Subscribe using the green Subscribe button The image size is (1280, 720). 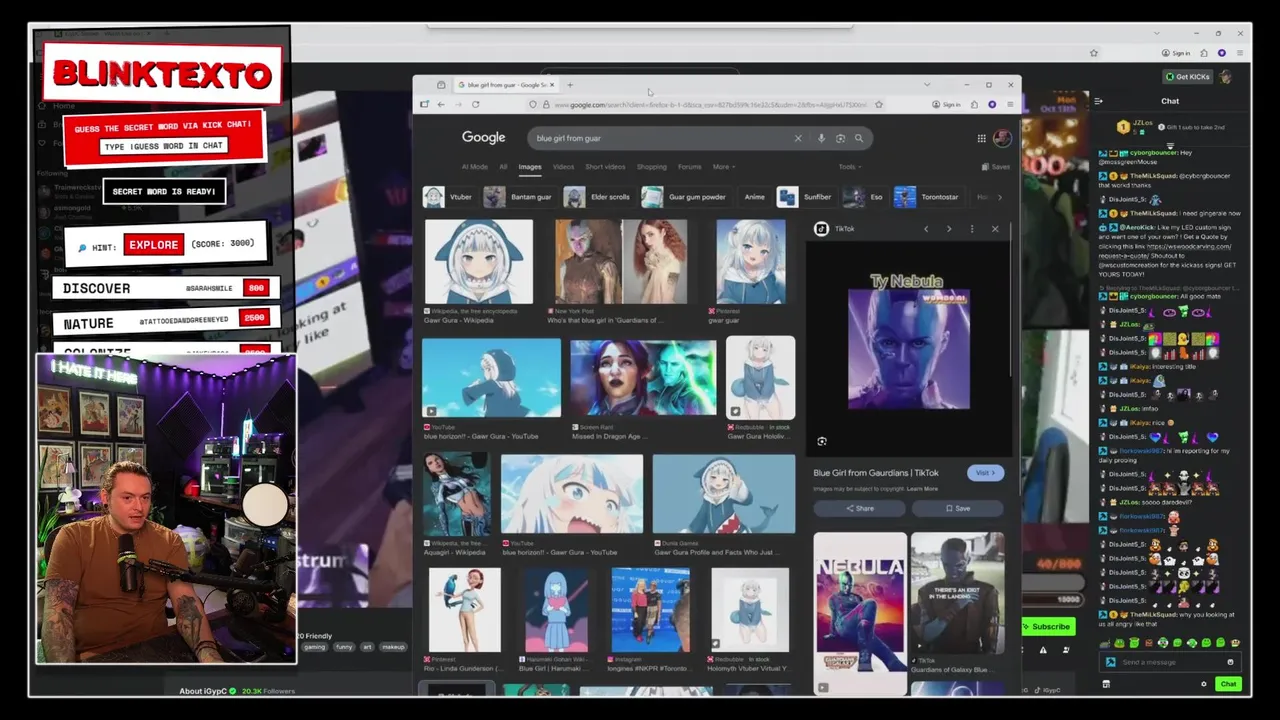coord(1046,627)
